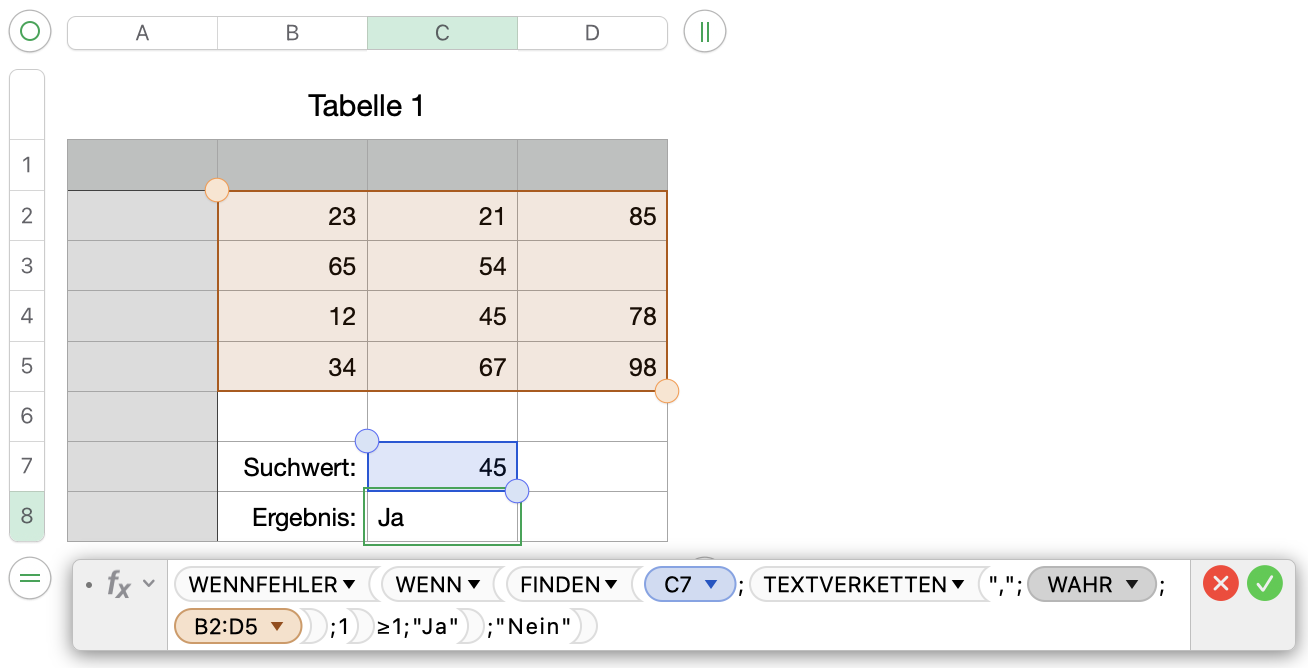Expand the C7 reference token menu
1308x668 pixels.
[712, 585]
